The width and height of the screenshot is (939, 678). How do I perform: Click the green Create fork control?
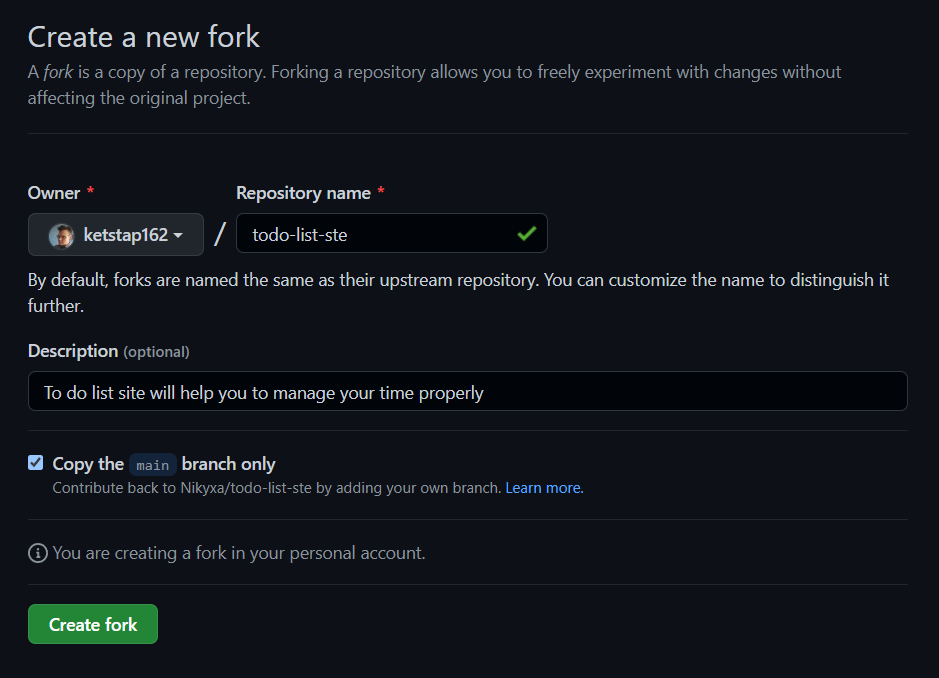pos(92,623)
